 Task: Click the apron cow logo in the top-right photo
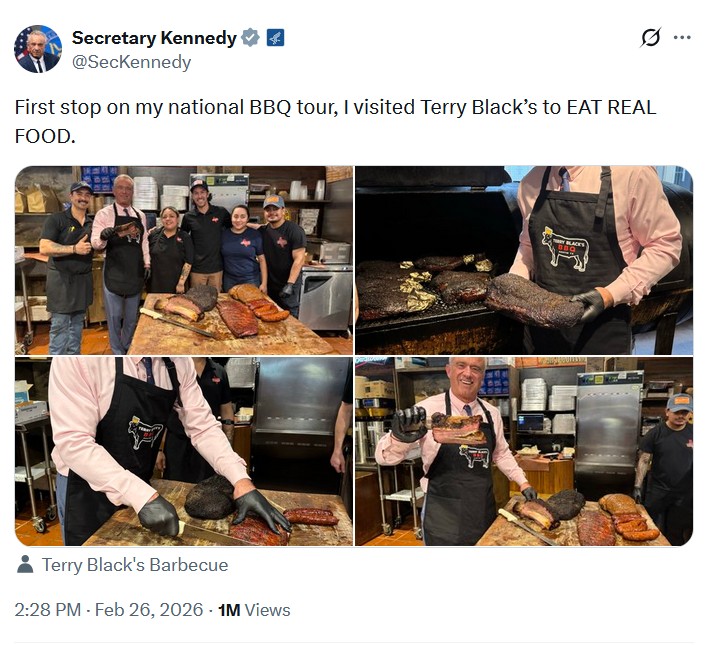565,247
